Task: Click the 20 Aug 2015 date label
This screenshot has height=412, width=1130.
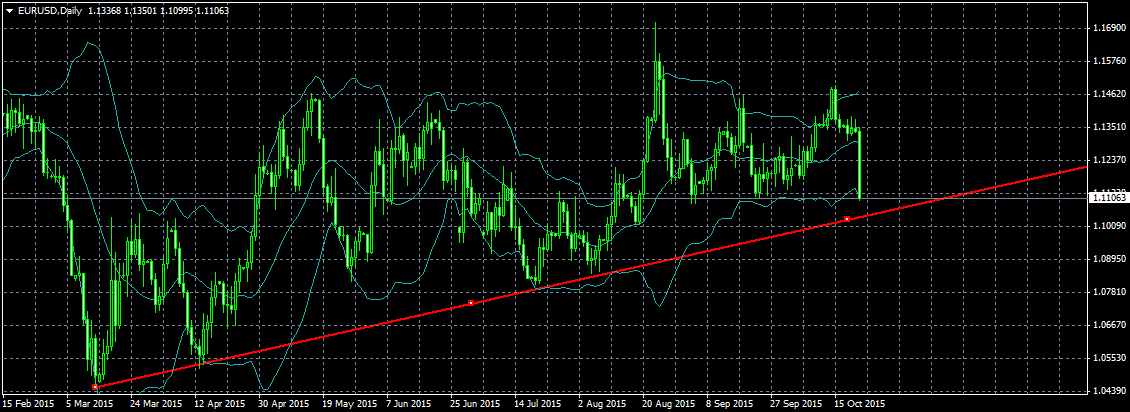Action: (x=670, y=403)
